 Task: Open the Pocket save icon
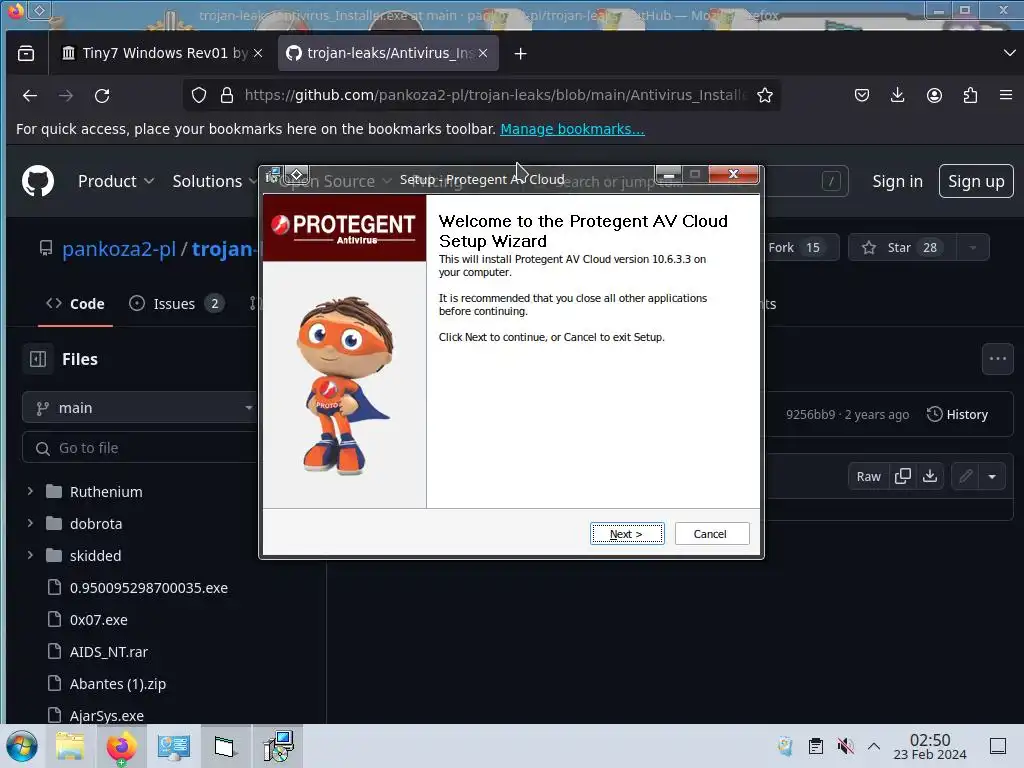(x=862, y=95)
